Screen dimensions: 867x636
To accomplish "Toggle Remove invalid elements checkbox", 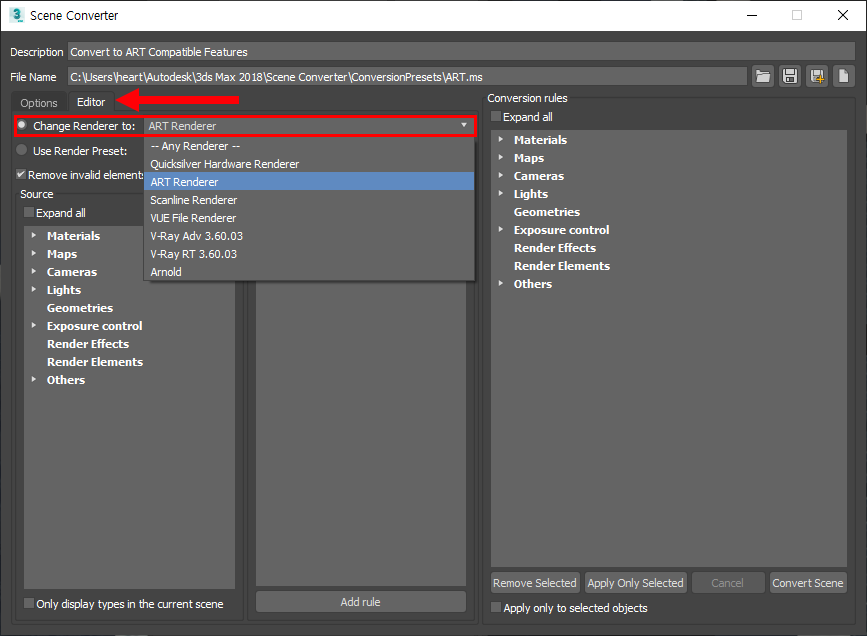I will pos(21,174).
